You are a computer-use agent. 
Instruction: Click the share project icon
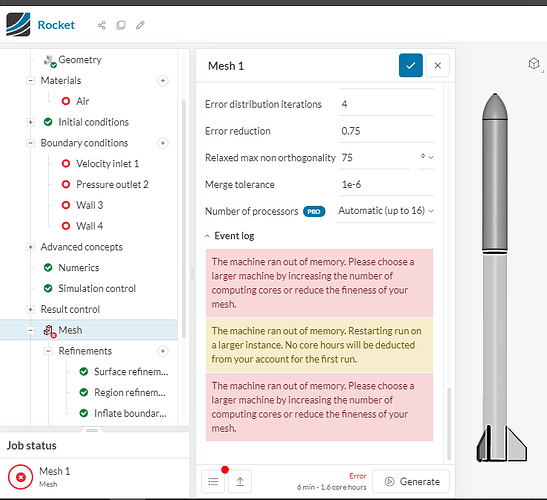[102, 25]
